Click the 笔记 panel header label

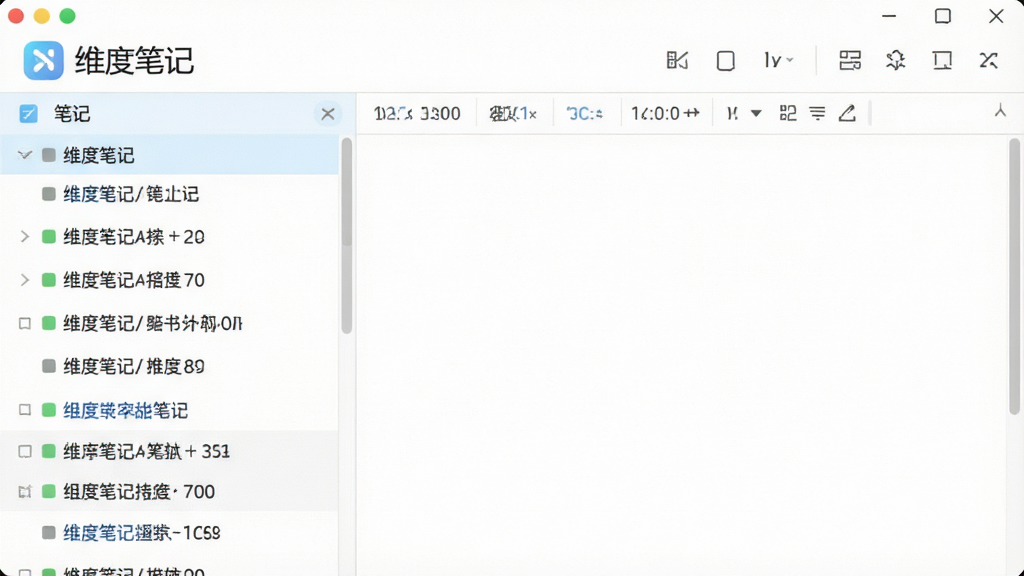[x=72, y=114]
